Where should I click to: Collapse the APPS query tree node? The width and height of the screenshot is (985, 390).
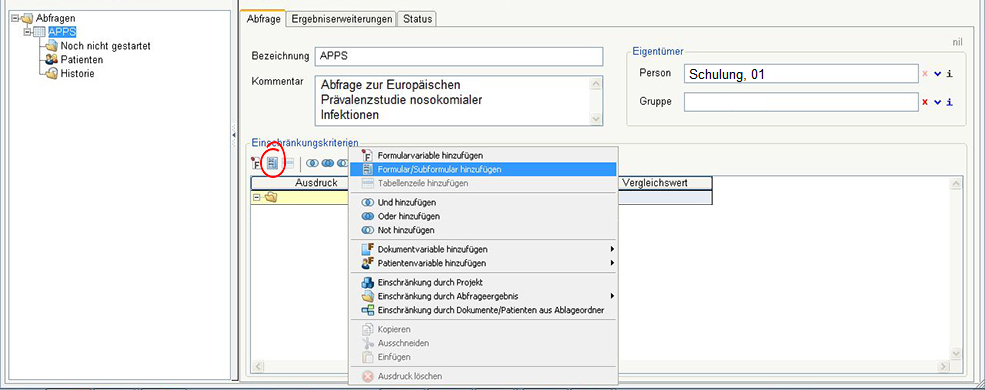(x=27, y=31)
